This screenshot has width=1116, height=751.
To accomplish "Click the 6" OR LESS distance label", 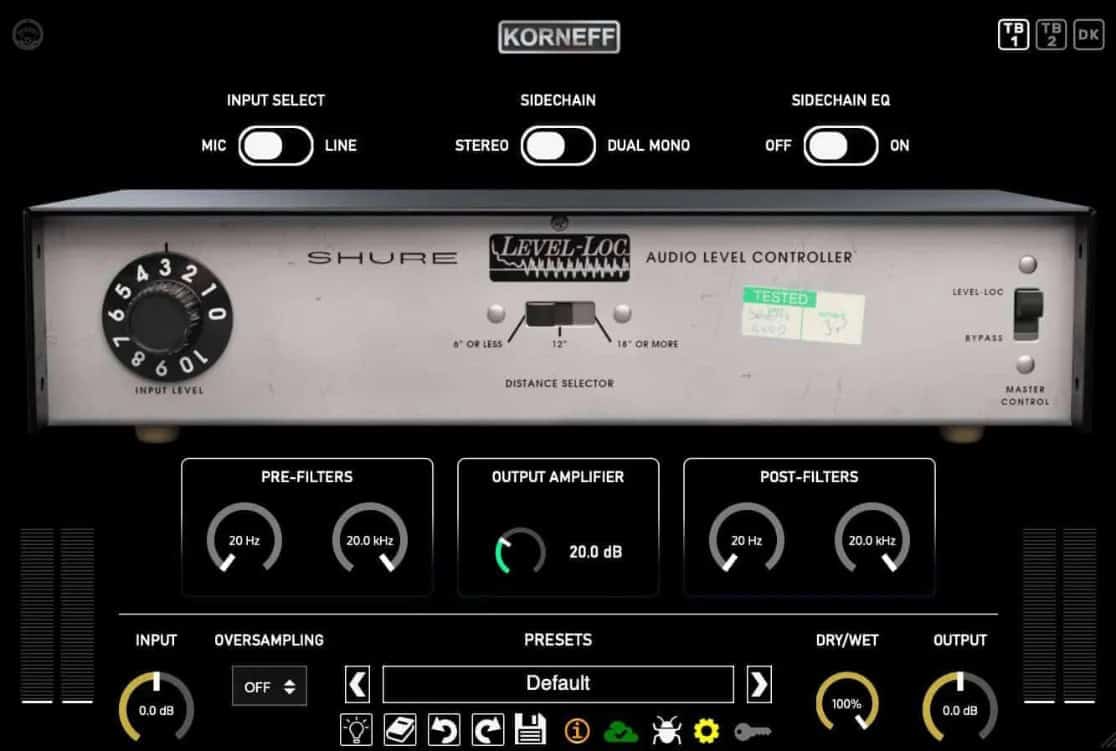I will [x=478, y=345].
